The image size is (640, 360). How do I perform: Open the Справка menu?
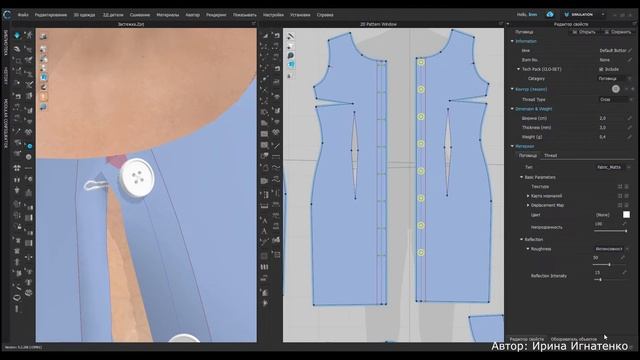point(325,15)
